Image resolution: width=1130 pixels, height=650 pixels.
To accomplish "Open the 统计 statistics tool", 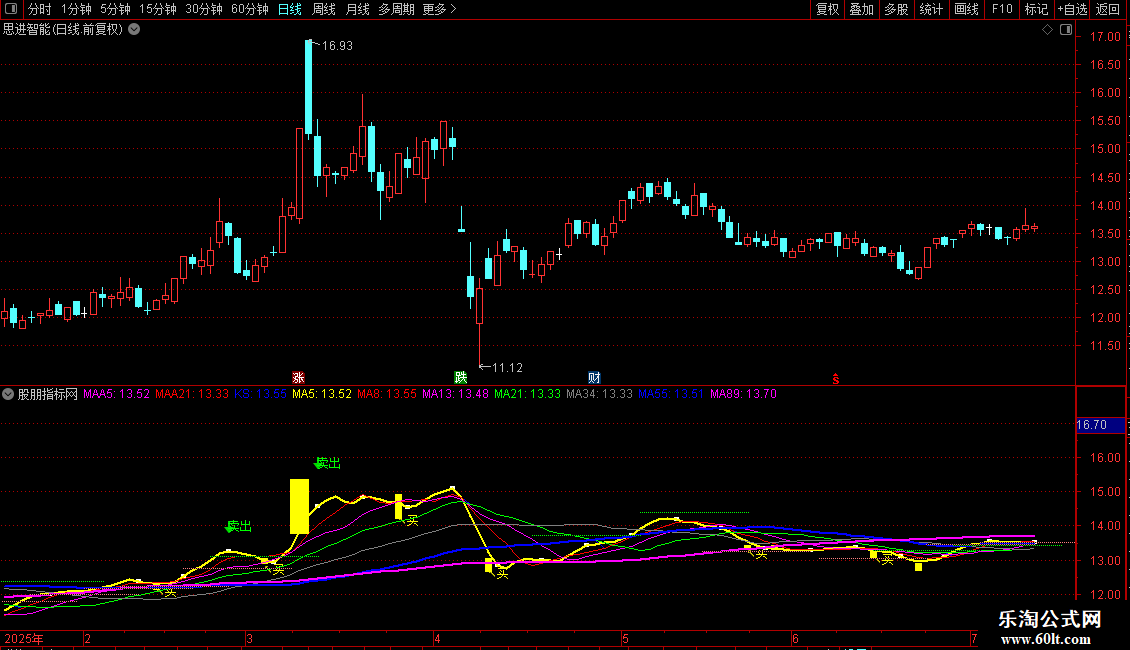I will coord(931,9).
